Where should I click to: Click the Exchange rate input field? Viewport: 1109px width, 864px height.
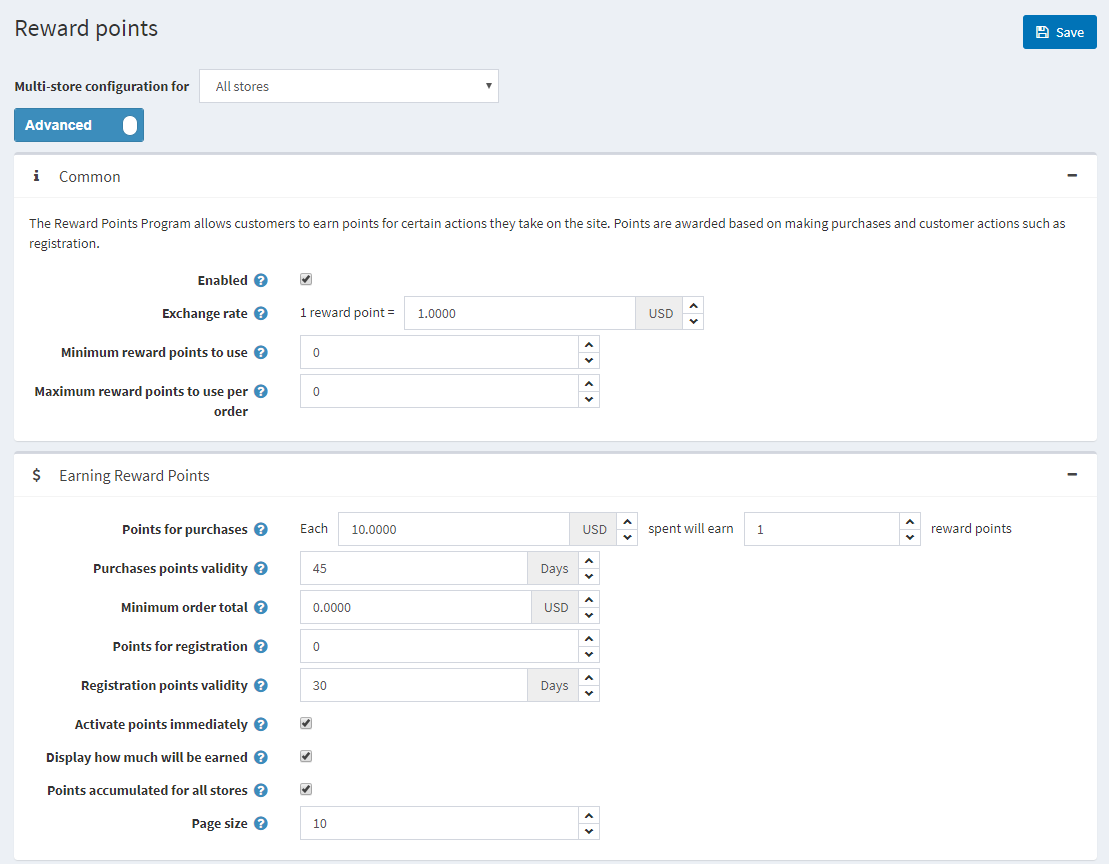519,313
